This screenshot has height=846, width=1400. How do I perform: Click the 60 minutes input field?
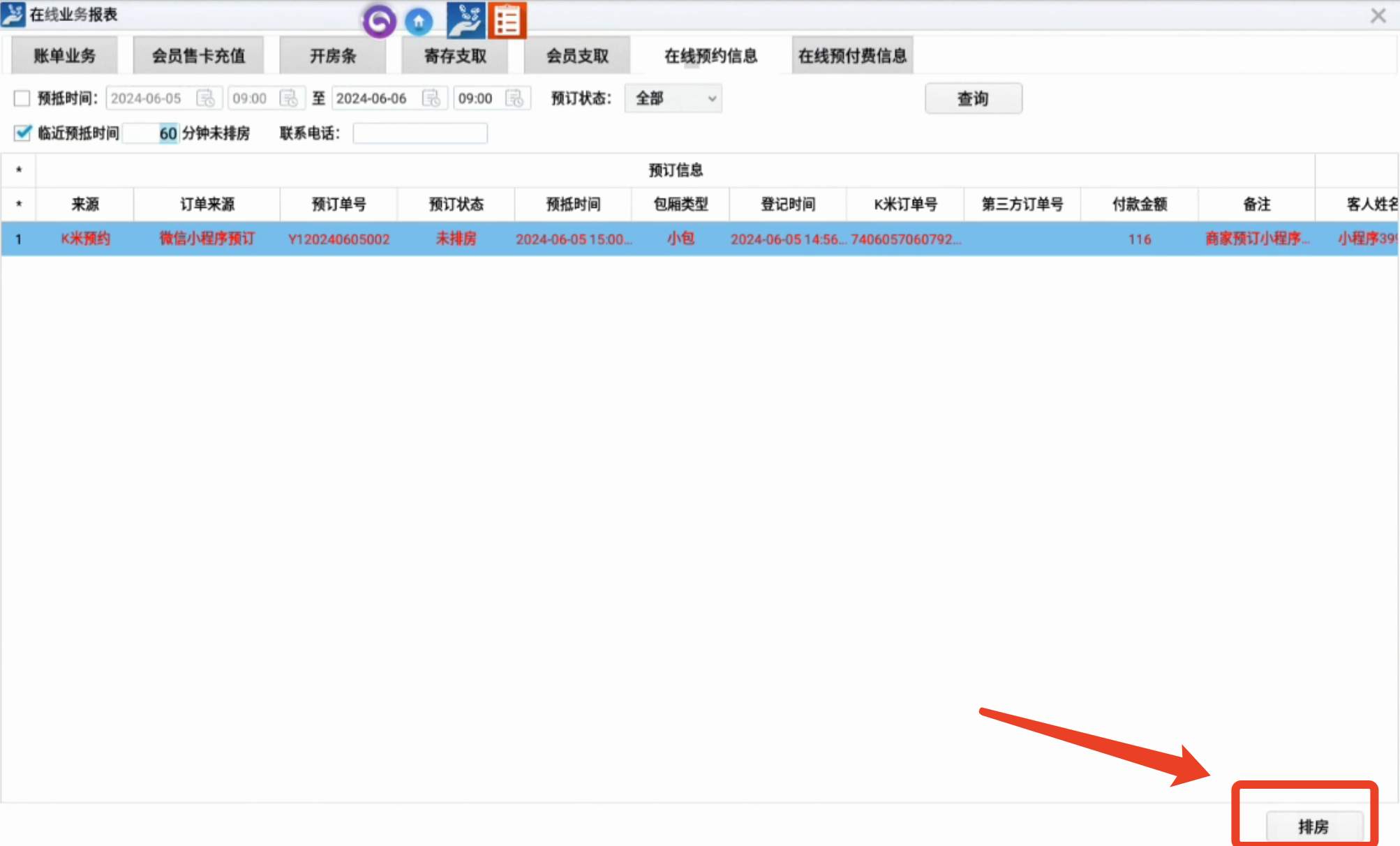pos(151,133)
